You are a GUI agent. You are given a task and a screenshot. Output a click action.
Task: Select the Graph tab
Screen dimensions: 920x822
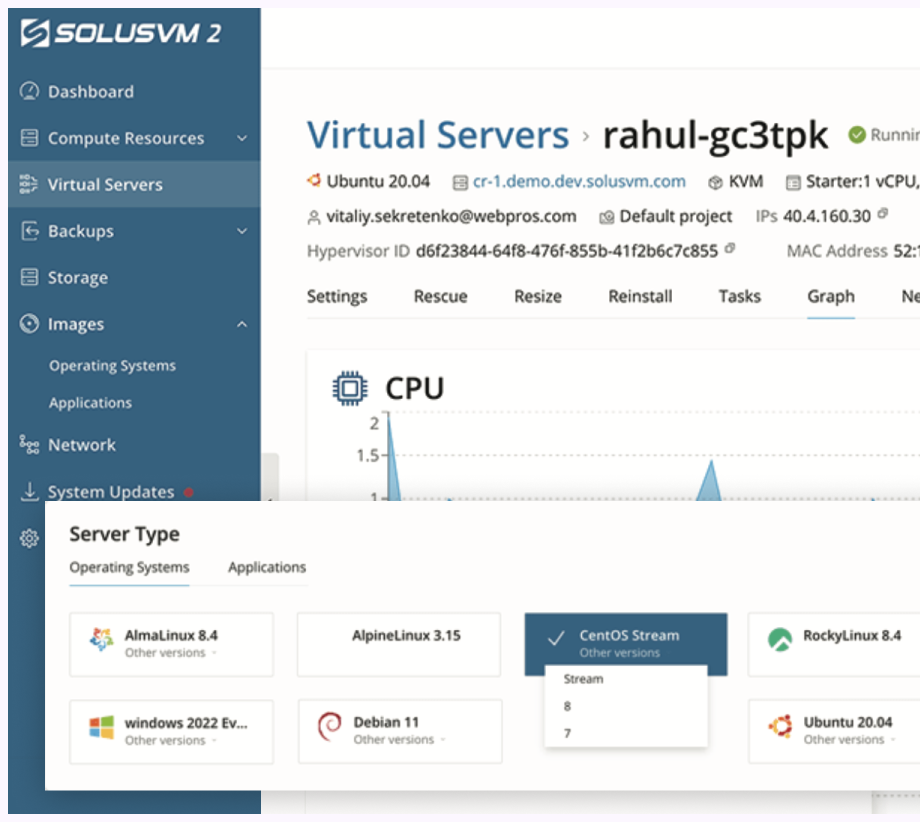[831, 297]
